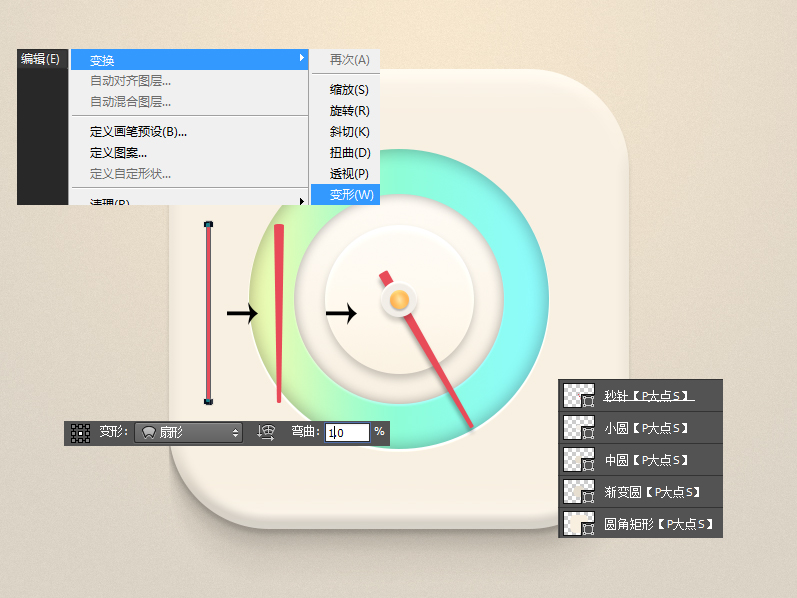This screenshot has height=598, width=797.
Task: Click the warp orientation toggle icon
Action: pyautogui.click(x=266, y=433)
